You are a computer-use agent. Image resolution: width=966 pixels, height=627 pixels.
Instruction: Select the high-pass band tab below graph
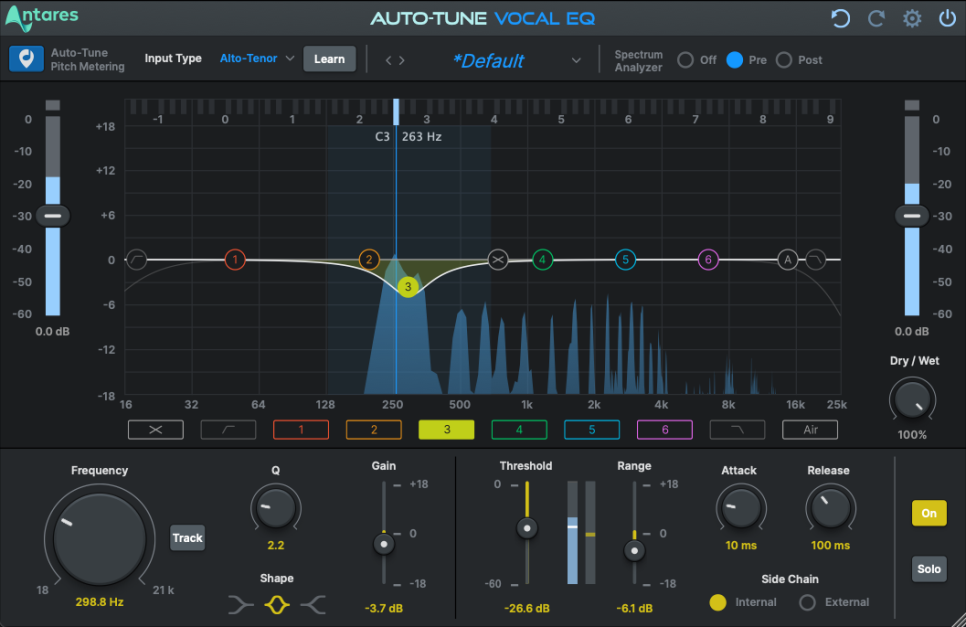(x=229, y=429)
